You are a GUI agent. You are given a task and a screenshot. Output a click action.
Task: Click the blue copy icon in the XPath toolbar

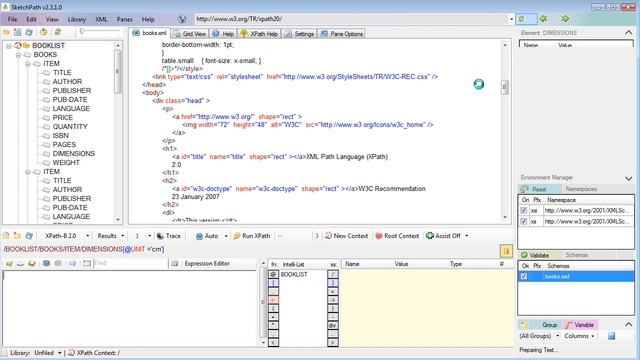(x=29, y=236)
